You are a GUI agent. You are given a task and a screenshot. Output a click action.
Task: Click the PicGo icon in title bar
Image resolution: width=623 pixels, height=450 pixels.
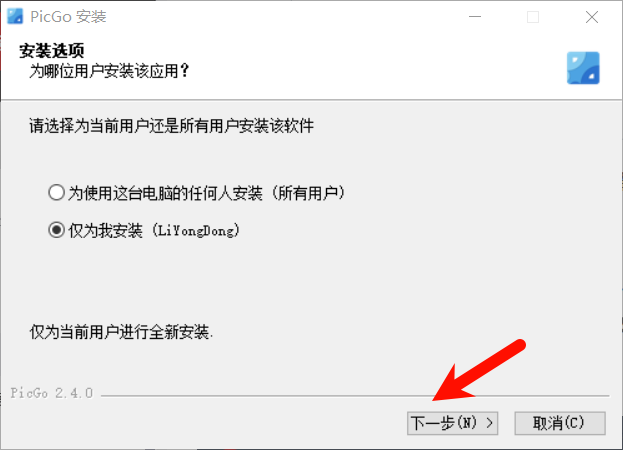(x=15, y=16)
